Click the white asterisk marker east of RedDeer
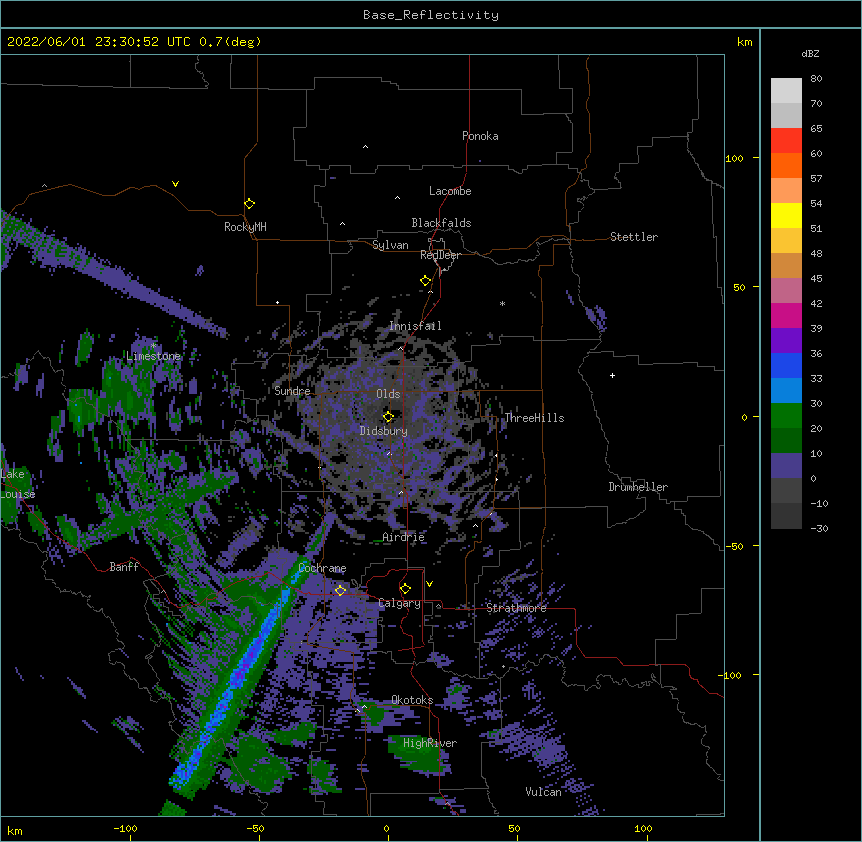This screenshot has width=862, height=842. click(x=502, y=303)
